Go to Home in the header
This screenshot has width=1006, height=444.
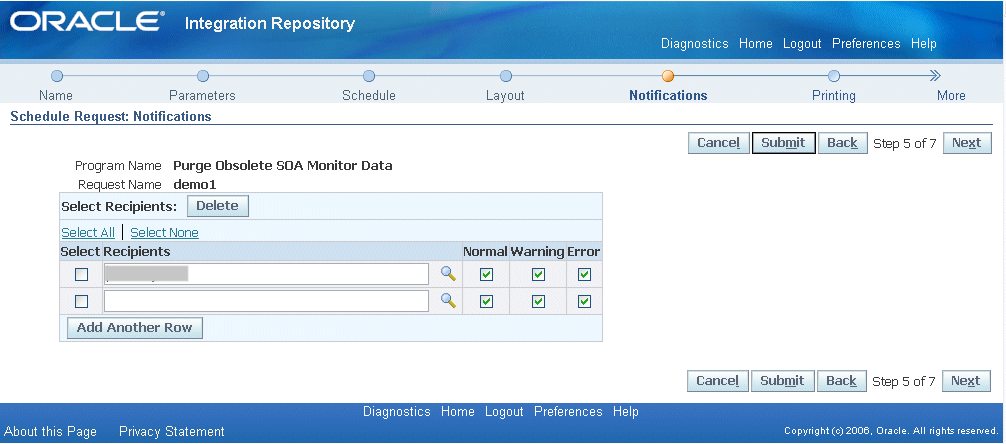pos(756,44)
